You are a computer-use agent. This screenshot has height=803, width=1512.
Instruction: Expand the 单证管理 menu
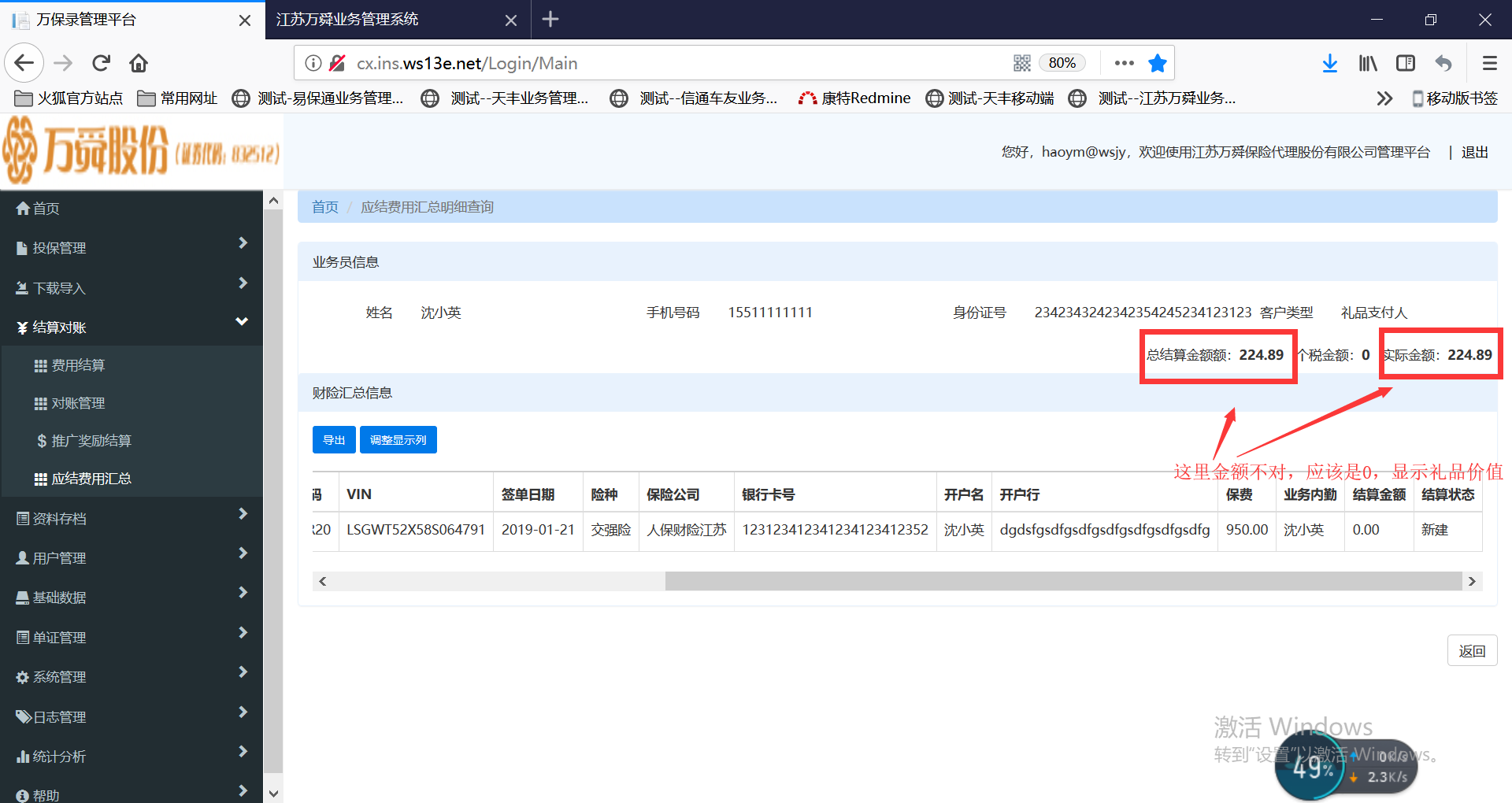[132, 638]
